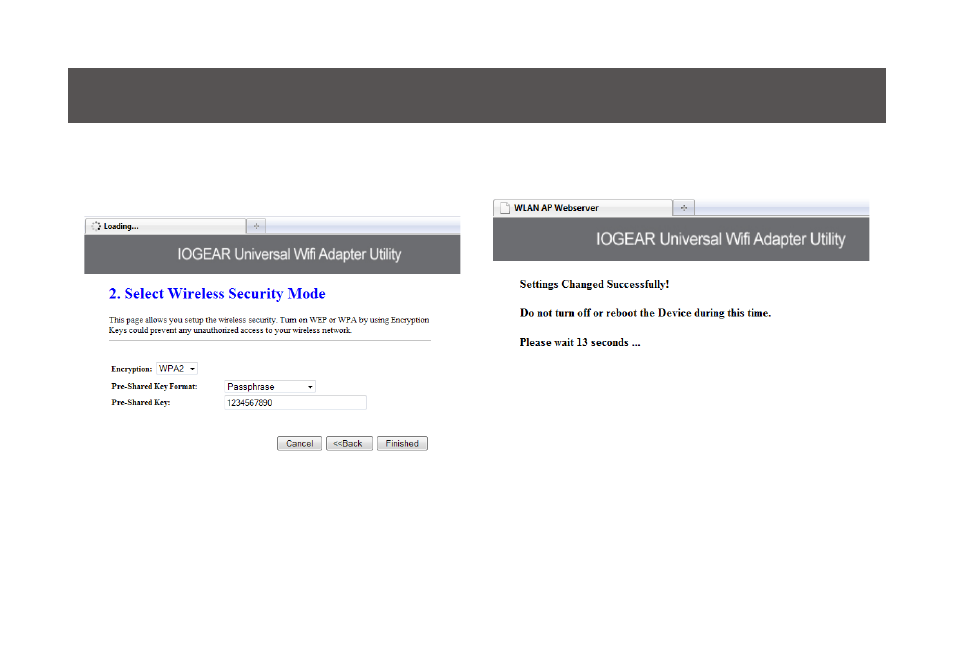Click IOGEAR Utility banner title in right window

tap(720, 239)
